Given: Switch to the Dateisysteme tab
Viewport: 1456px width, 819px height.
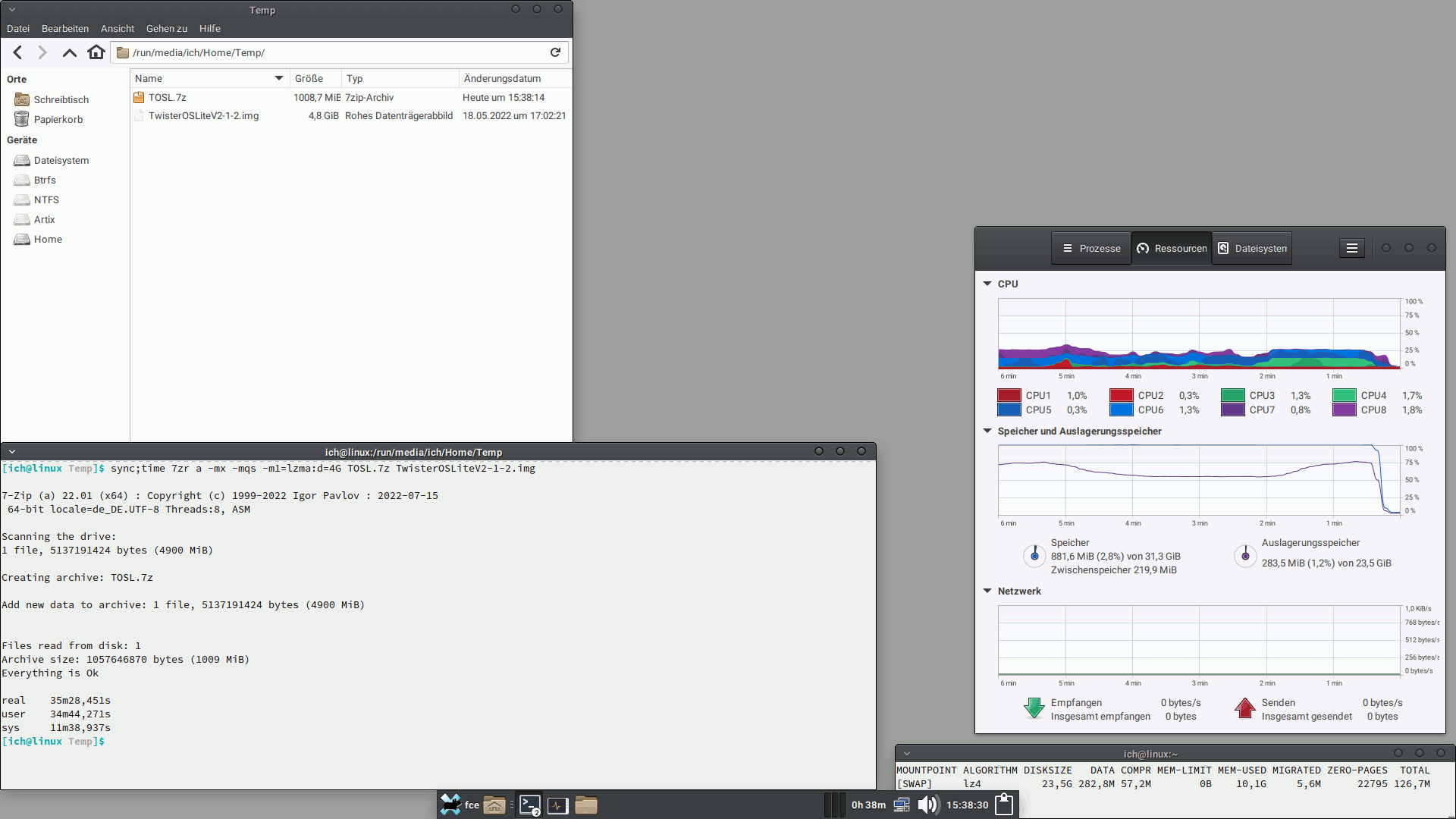Looking at the screenshot, I should (x=1252, y=249).
